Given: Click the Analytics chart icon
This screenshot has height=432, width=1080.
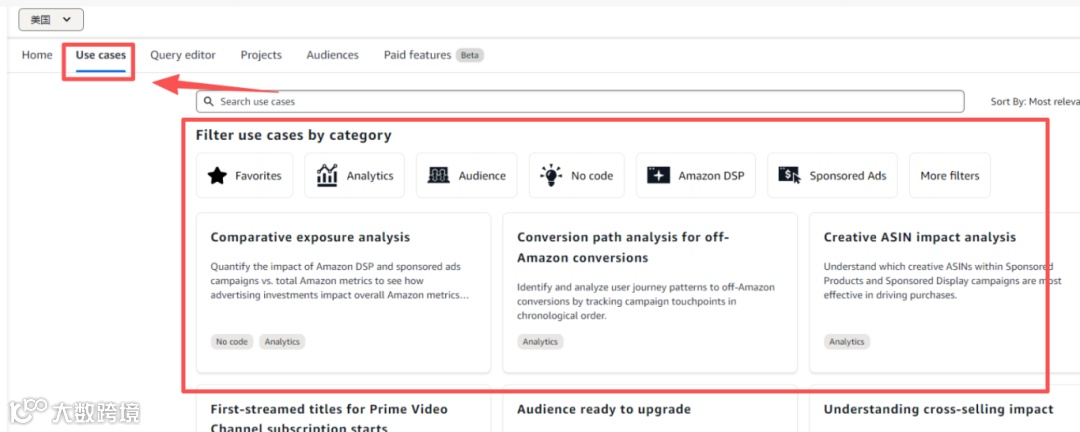Looking at the screenshot, I should [327, 175].
